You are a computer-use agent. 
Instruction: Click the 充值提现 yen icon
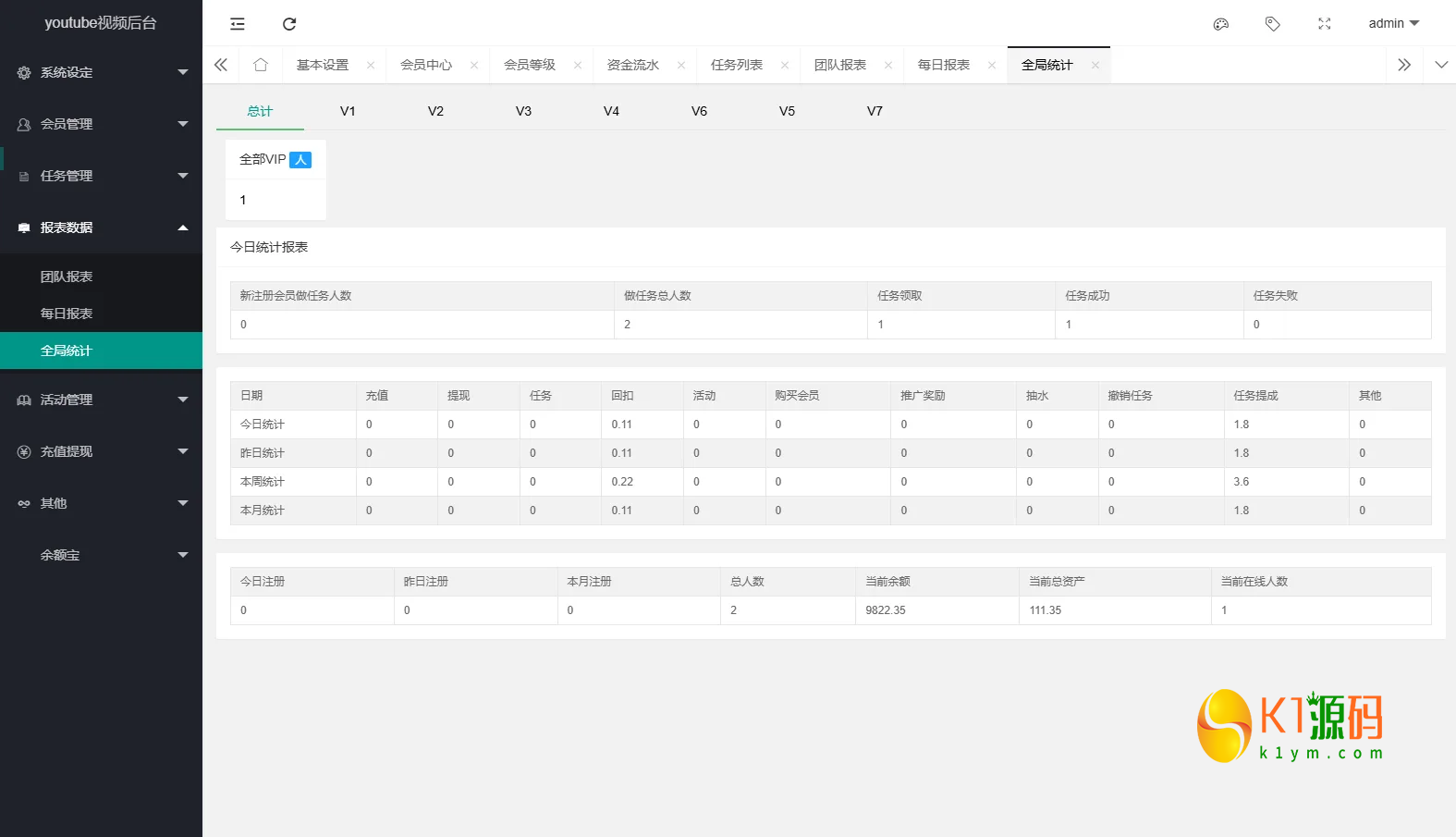[24, 451]
